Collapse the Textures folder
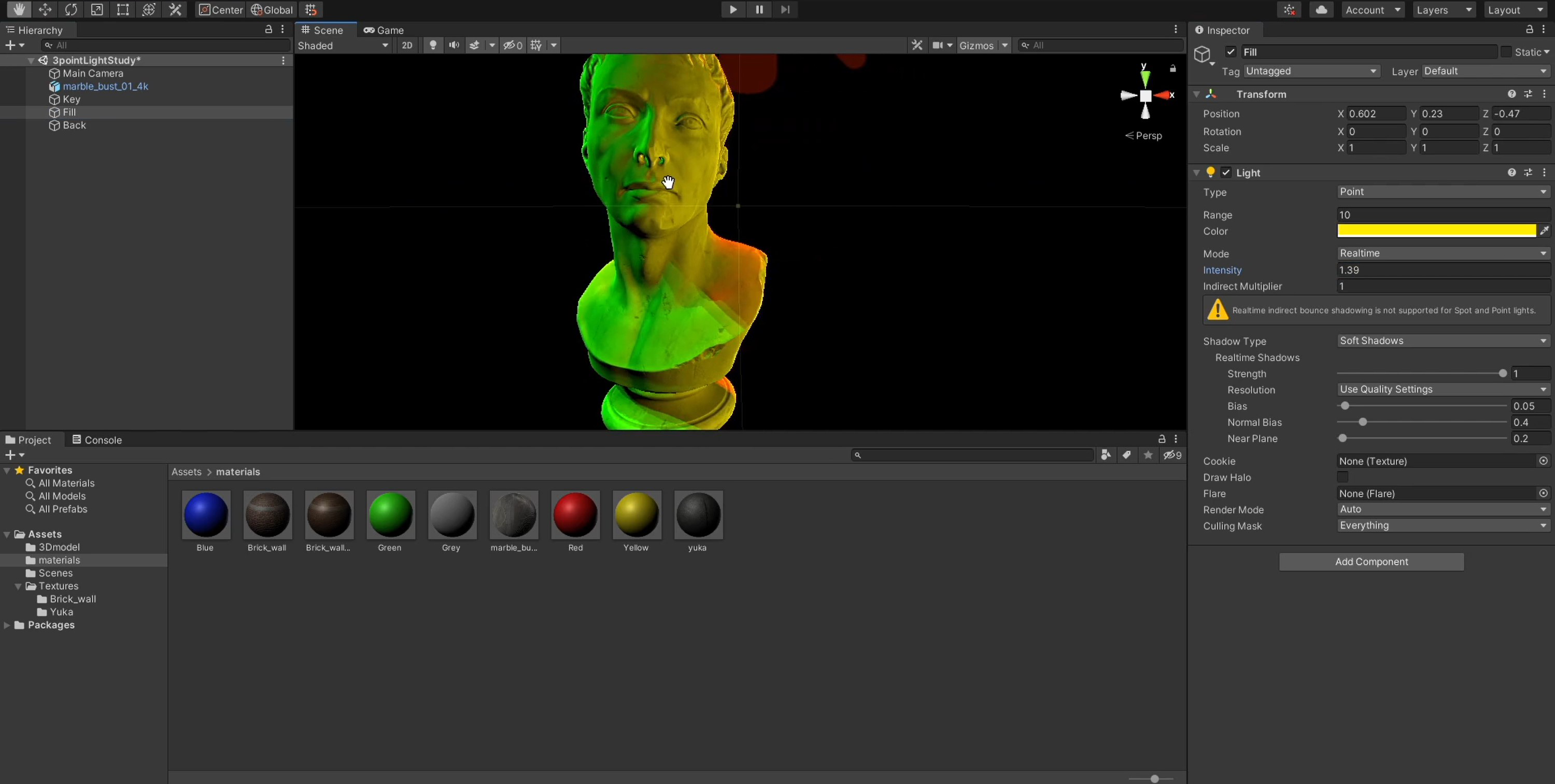Screen dimensions: 1555x784 (x=18, y=586)
